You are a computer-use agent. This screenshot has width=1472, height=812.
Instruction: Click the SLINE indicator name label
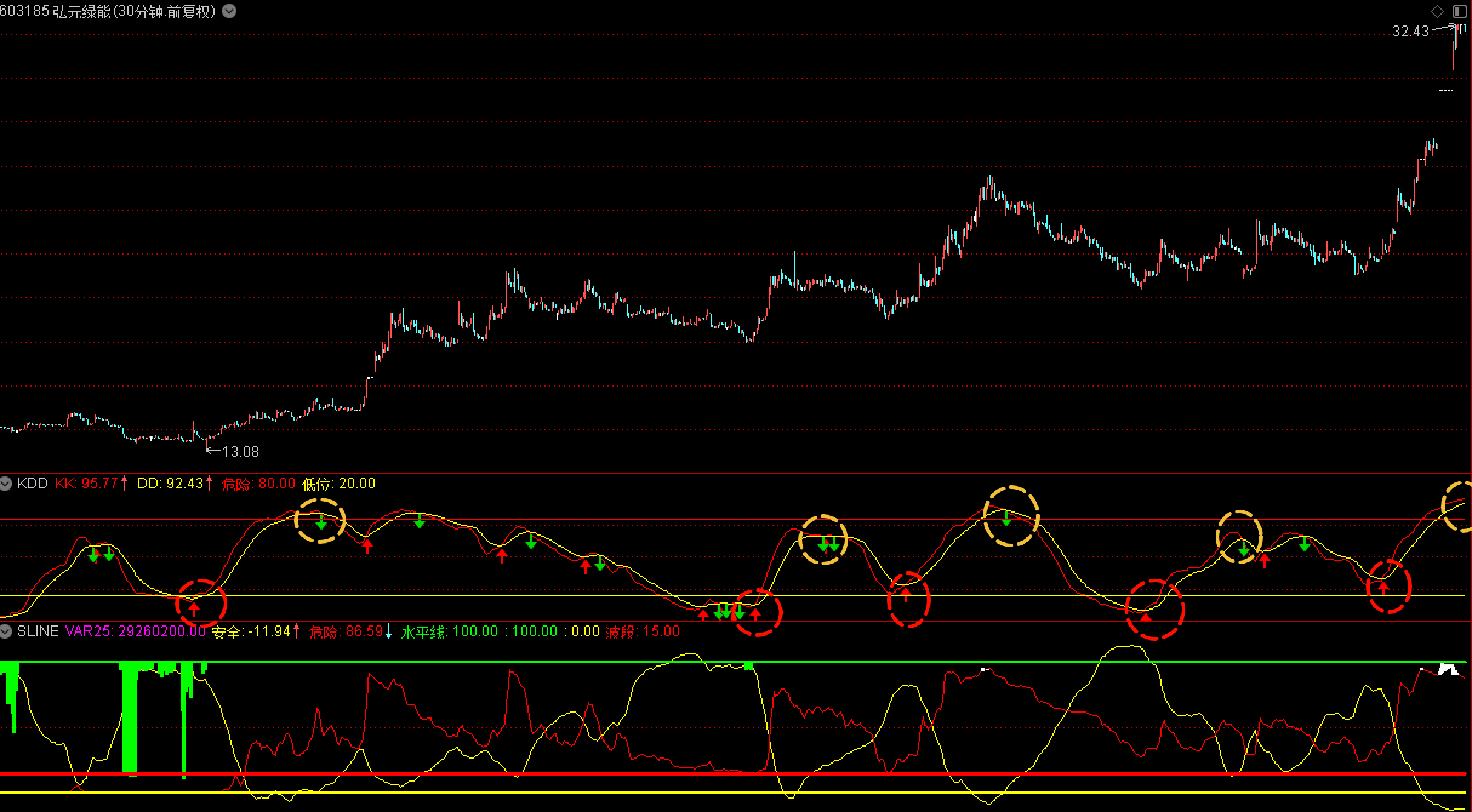[38, 631]
